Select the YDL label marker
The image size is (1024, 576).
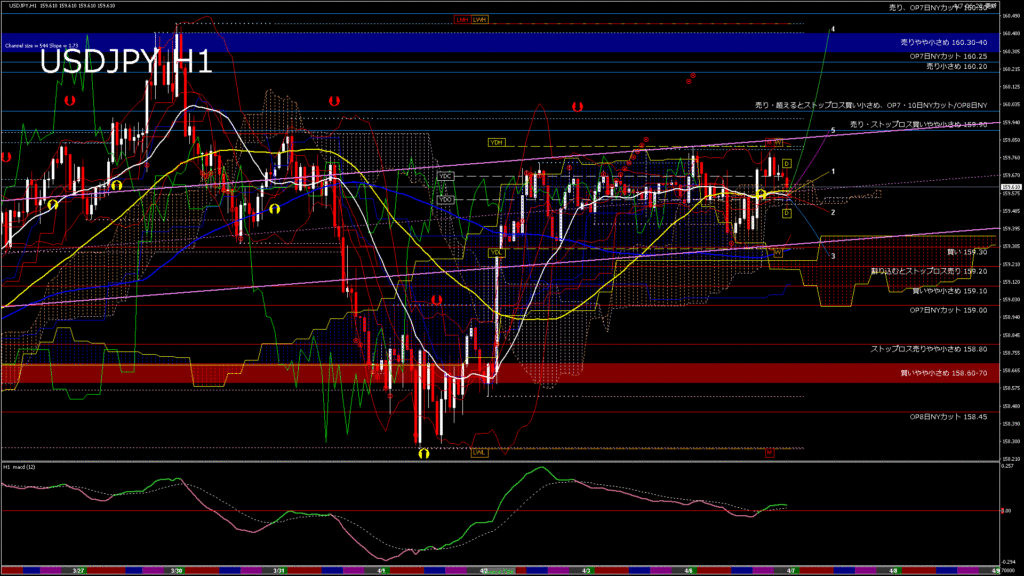(495, 253)
